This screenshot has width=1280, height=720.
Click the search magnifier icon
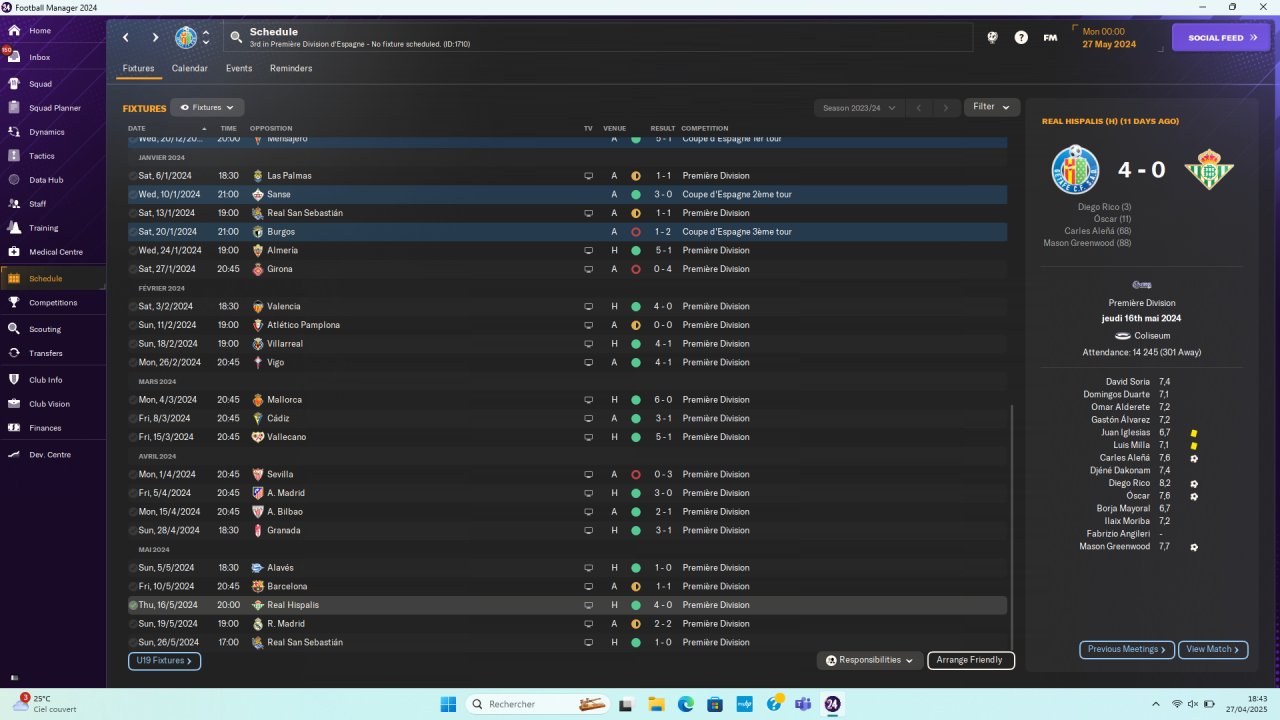coord(236,38)
